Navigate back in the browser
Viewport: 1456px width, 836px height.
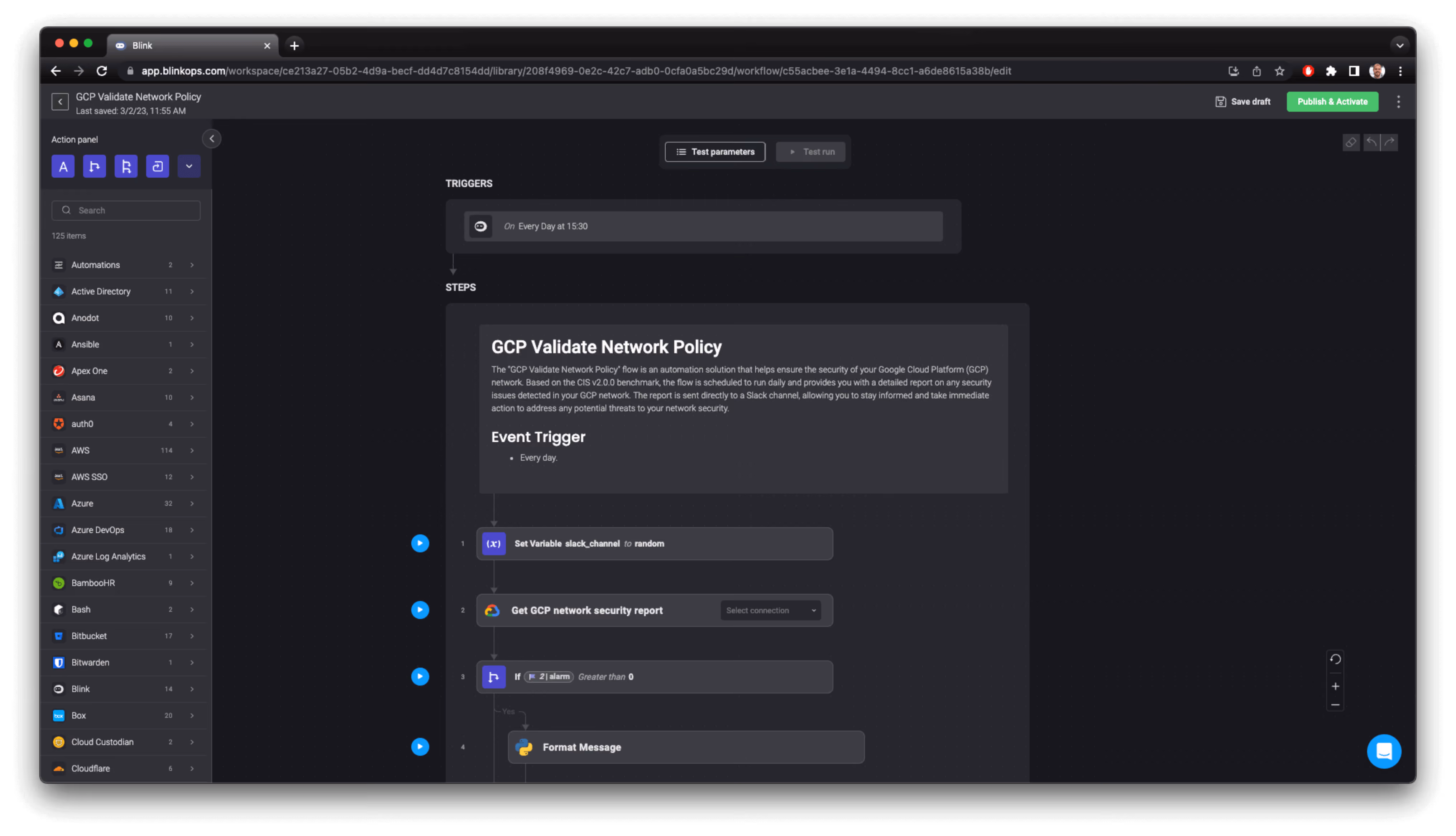(x=56, y=71)
